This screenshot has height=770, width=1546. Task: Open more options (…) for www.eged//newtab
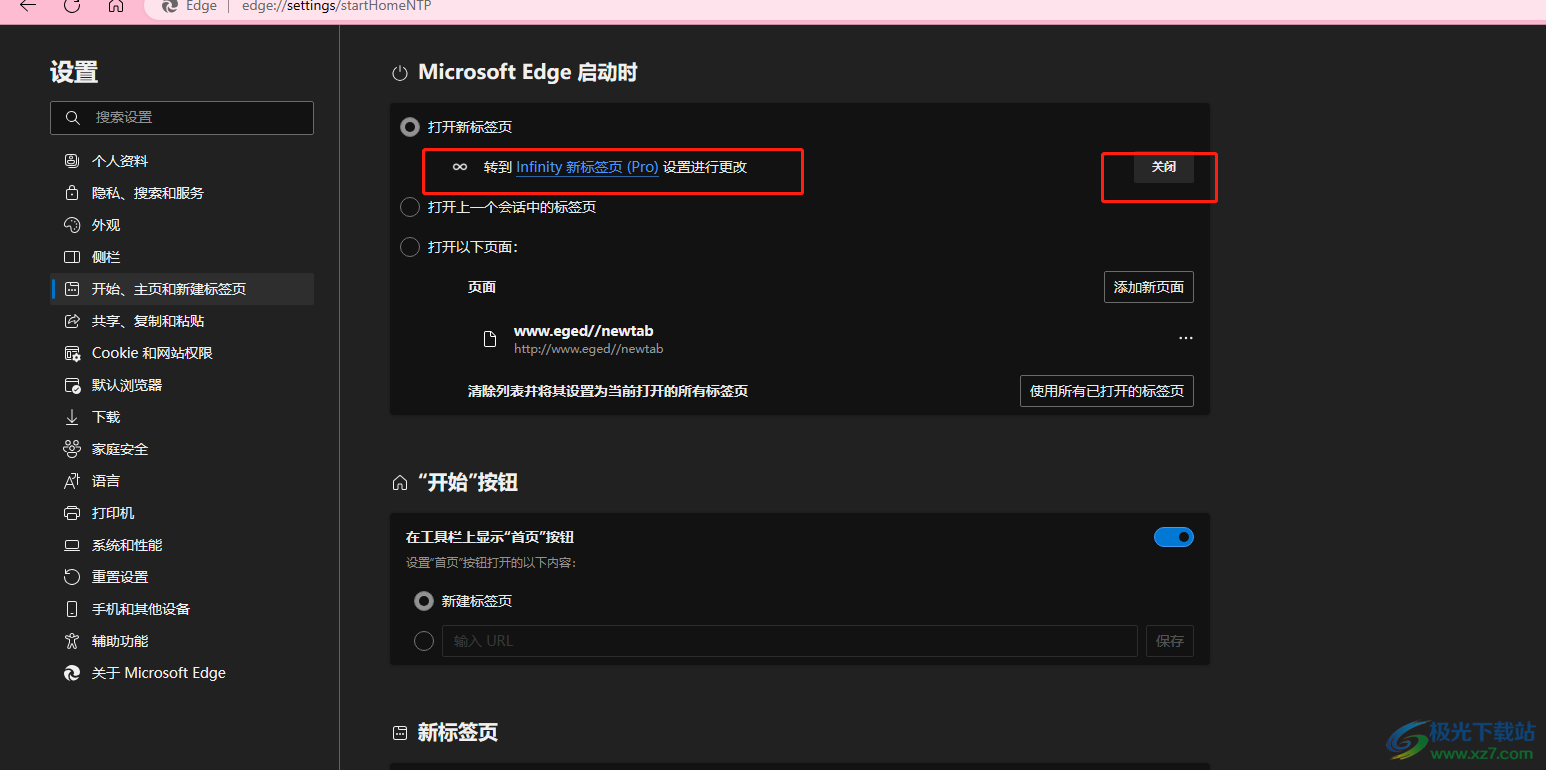(x=1186, y=338)
